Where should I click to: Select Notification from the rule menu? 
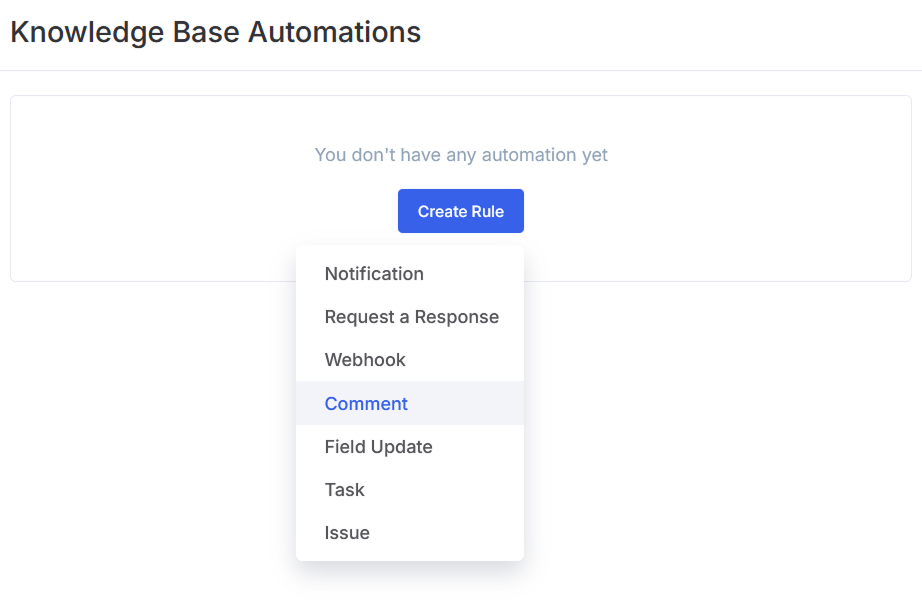tap(374, 274)
